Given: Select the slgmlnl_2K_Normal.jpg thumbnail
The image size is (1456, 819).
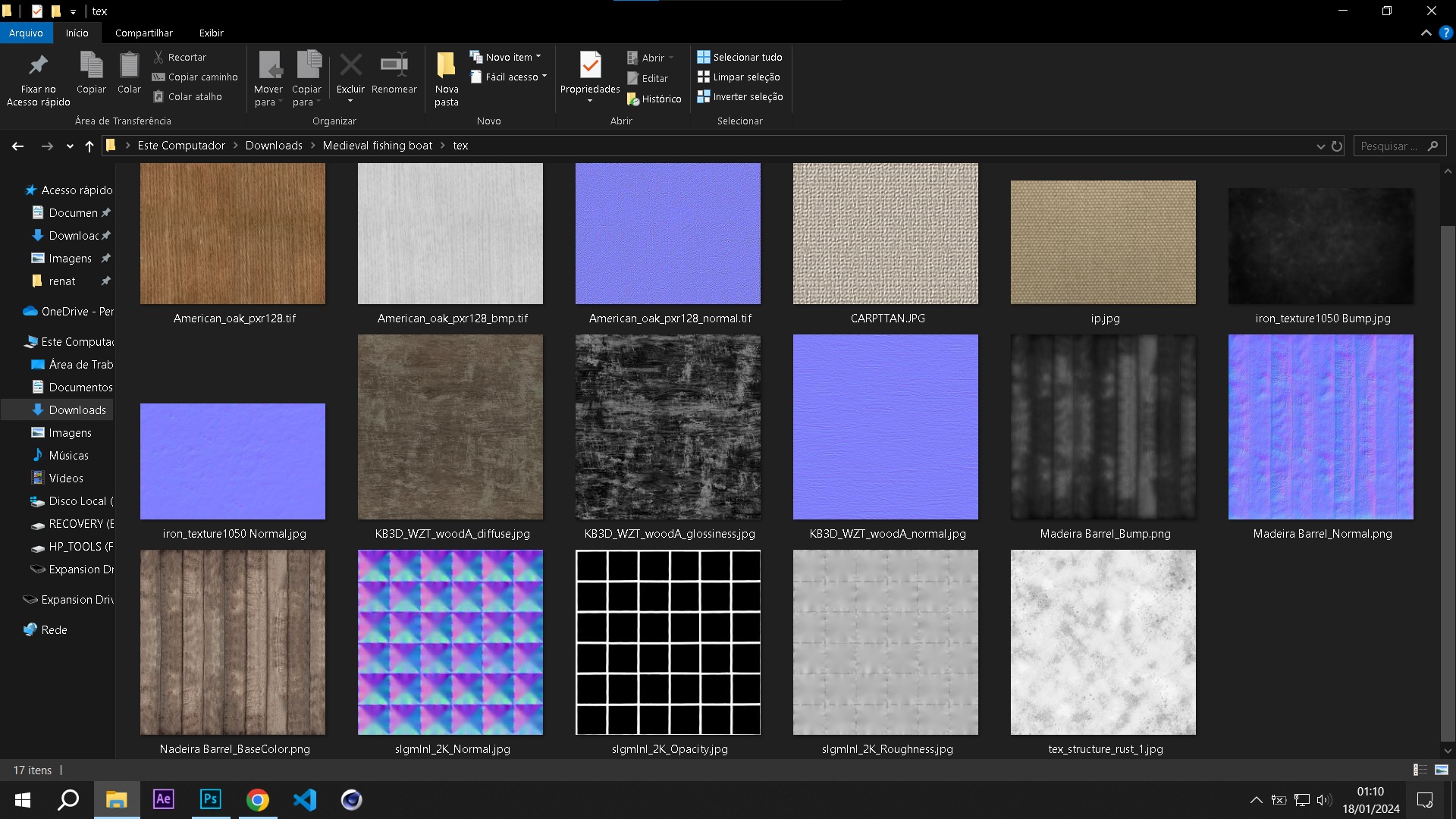Looking at the screenshot, I should [x=450, y=642].
